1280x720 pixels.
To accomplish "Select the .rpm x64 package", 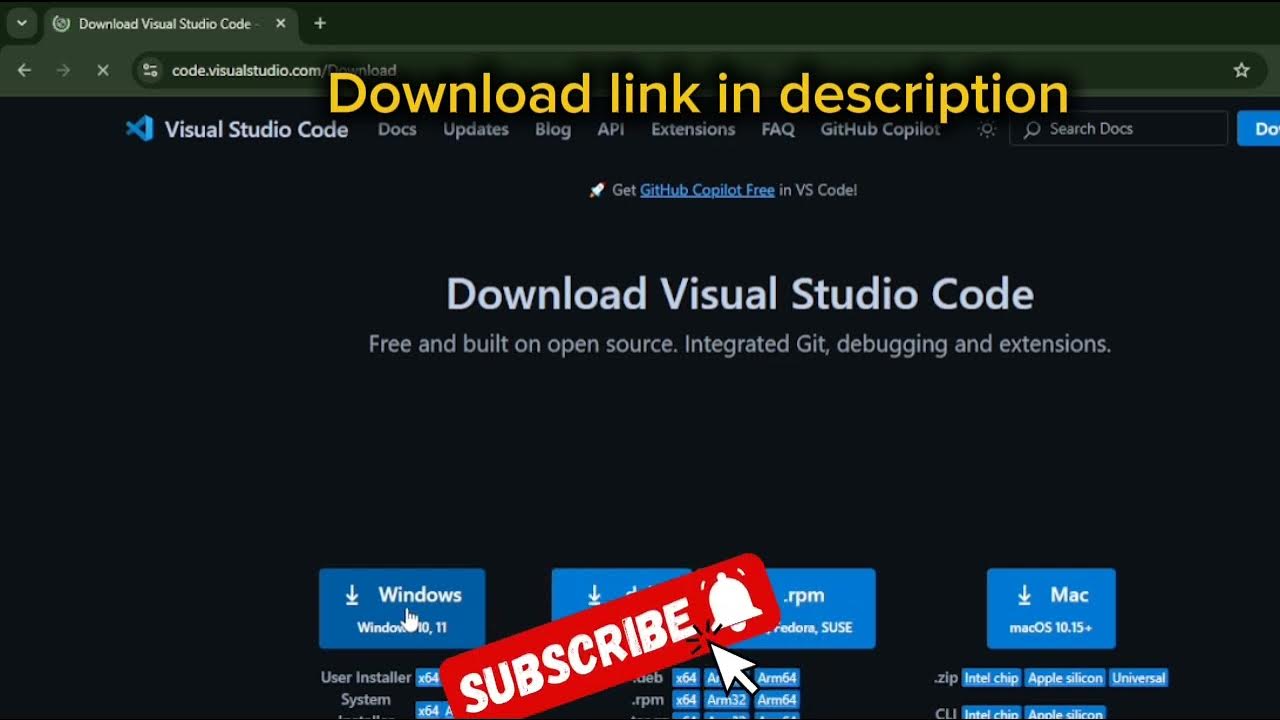I will pyautogui.click(x=686, y=700).
